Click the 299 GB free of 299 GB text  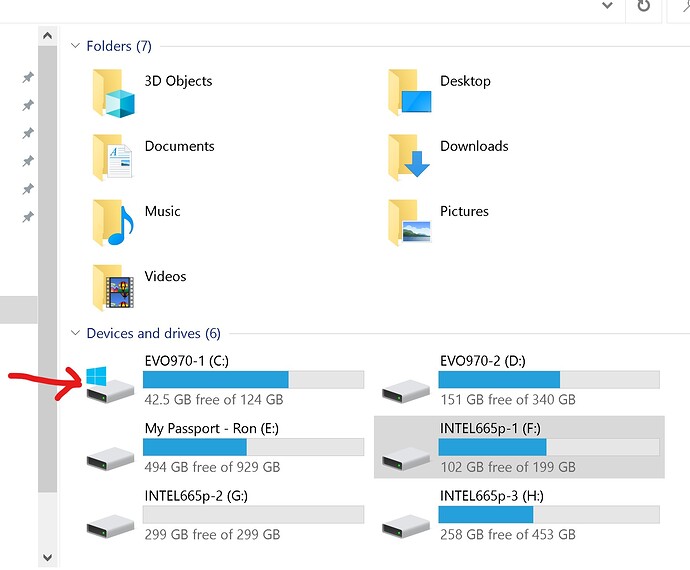click(x=212, y=534)
